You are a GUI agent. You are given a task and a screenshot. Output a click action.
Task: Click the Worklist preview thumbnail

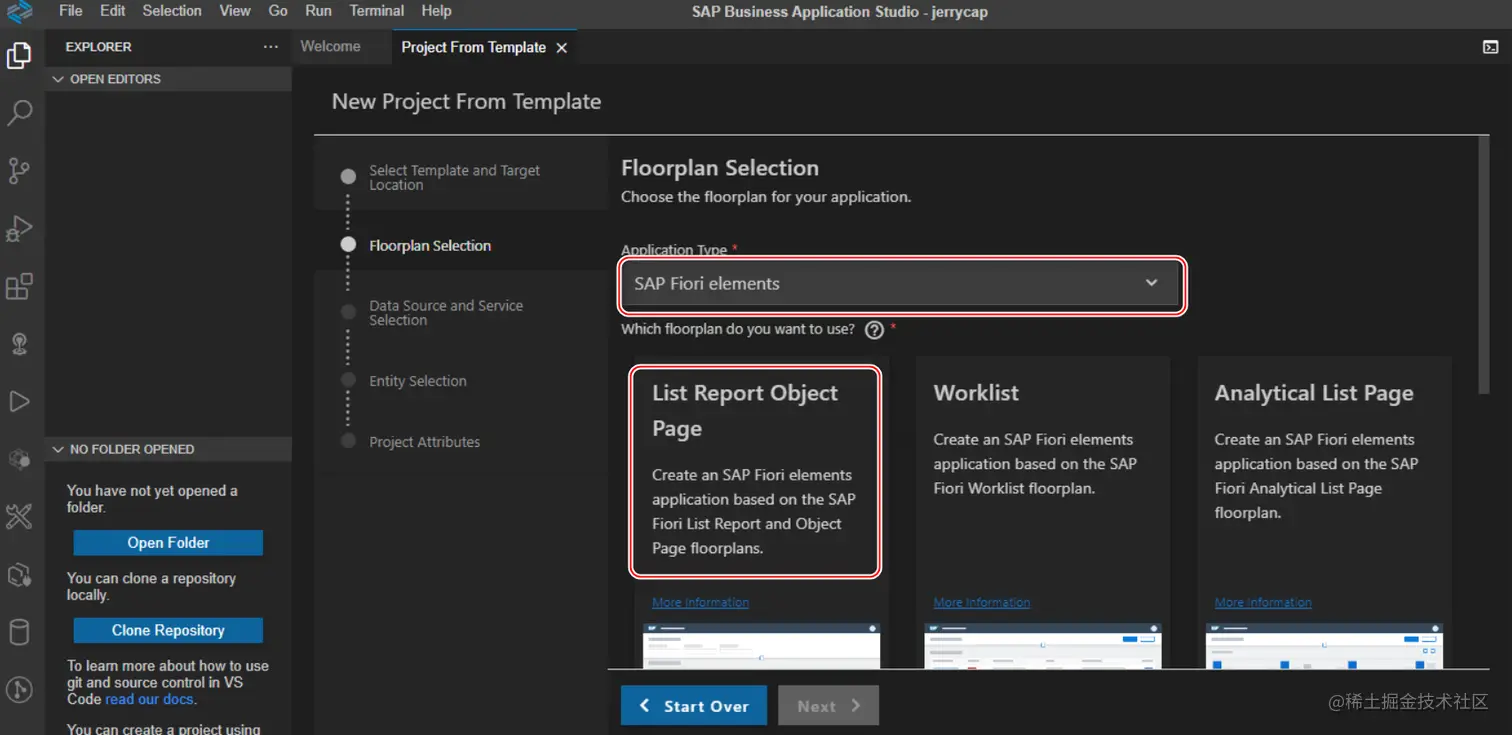tap(1043, 646)
